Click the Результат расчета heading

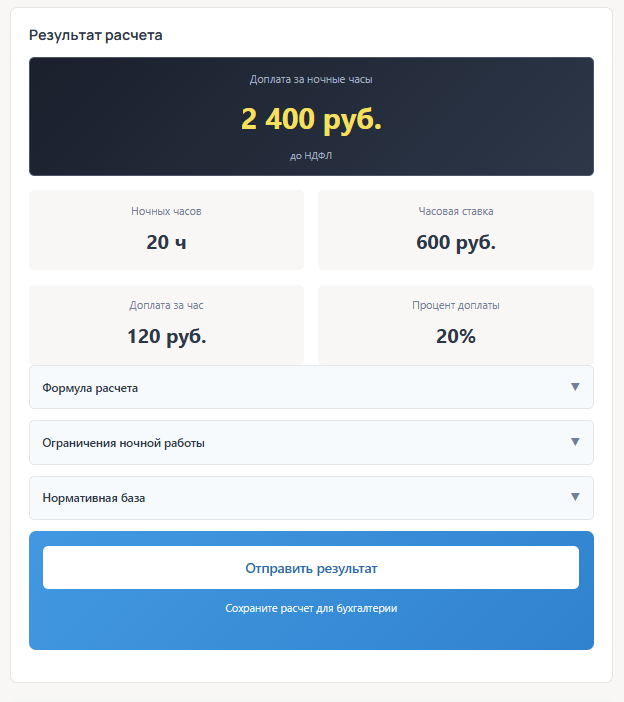[x=96, y=35]
